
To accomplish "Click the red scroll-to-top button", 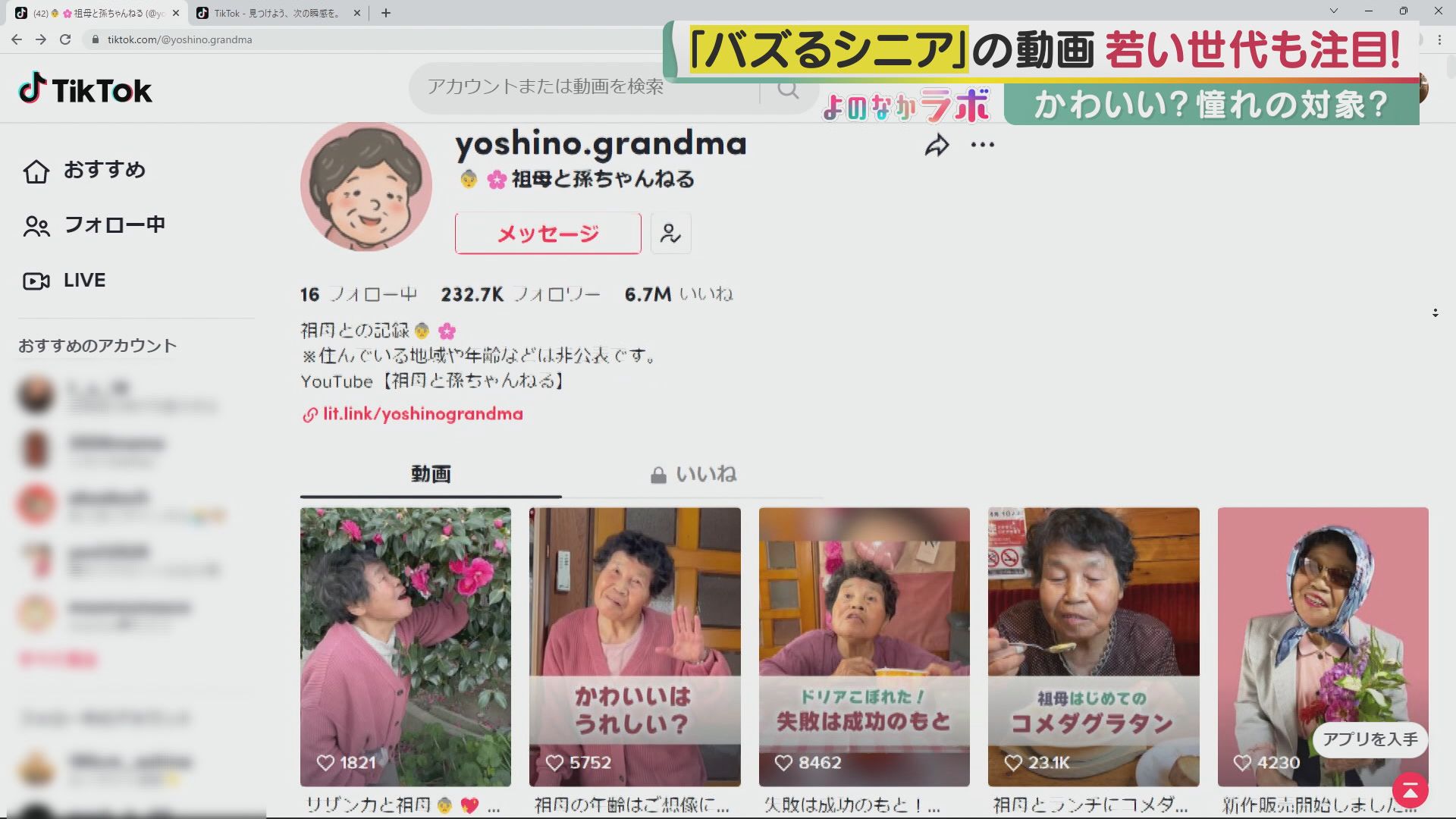I will pyautogui.click(x=1410, y=790).
